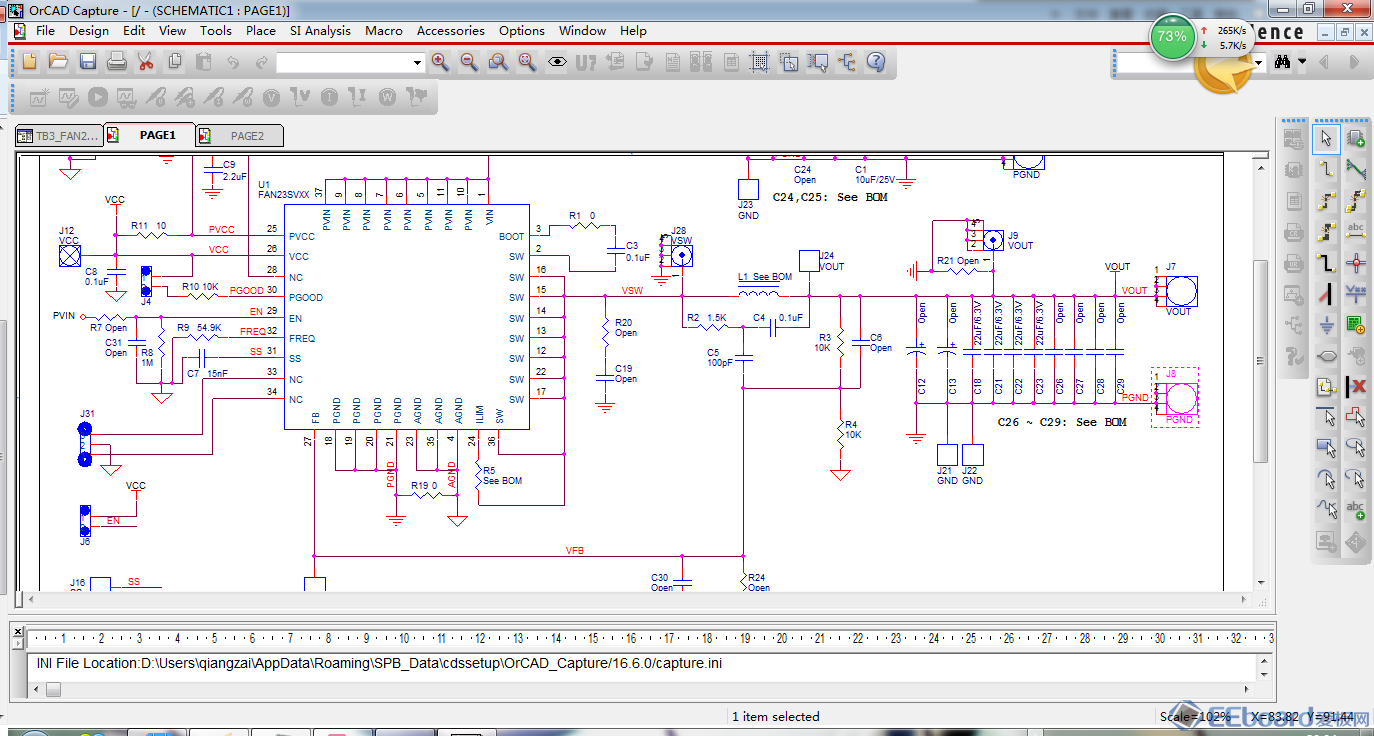Click the '1 item selected' status text
This screenshot has width=1374, height=736.
coord(775,716)
